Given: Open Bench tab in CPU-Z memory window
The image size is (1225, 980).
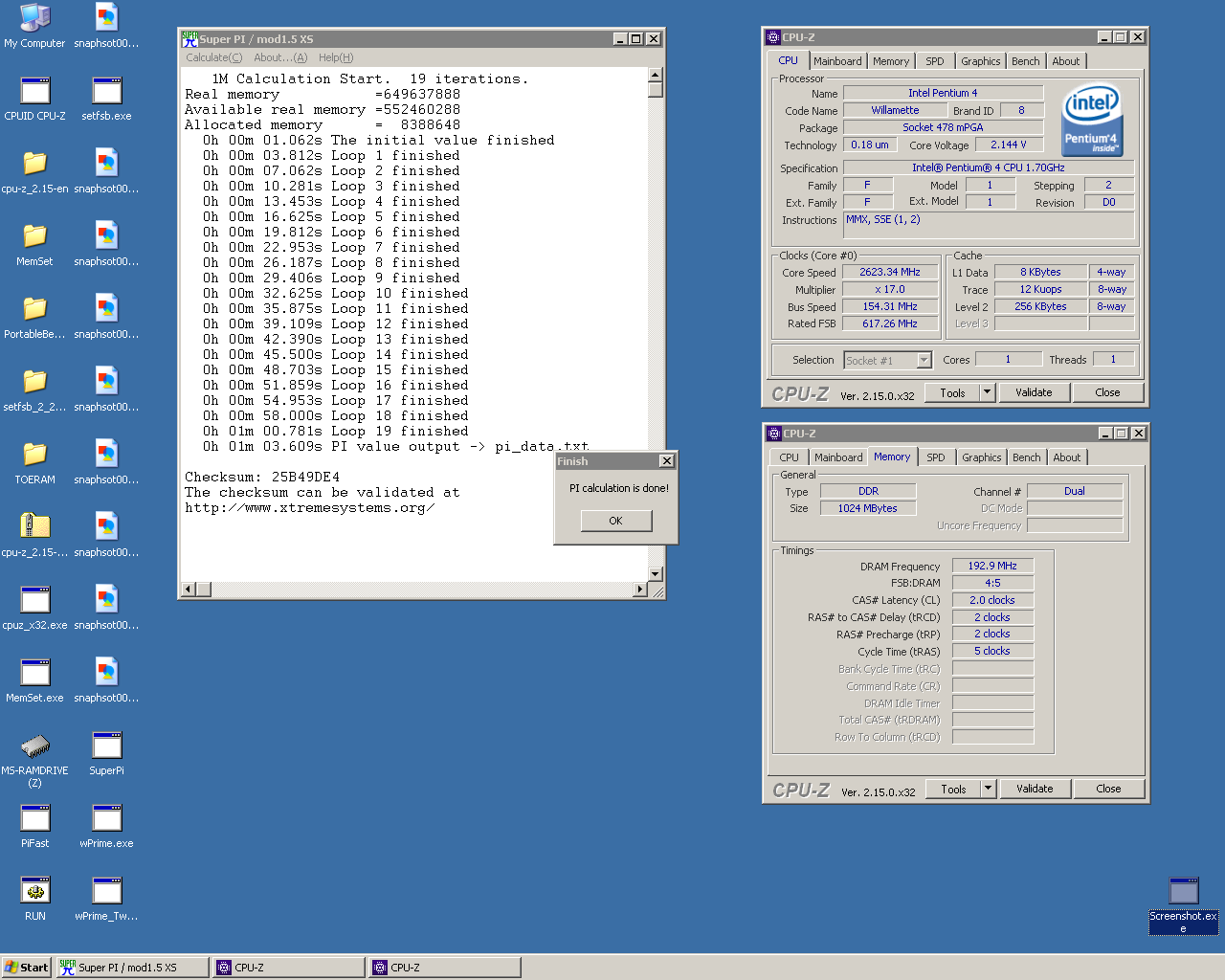Looking at the screenshot, I should click(1027, 457).
